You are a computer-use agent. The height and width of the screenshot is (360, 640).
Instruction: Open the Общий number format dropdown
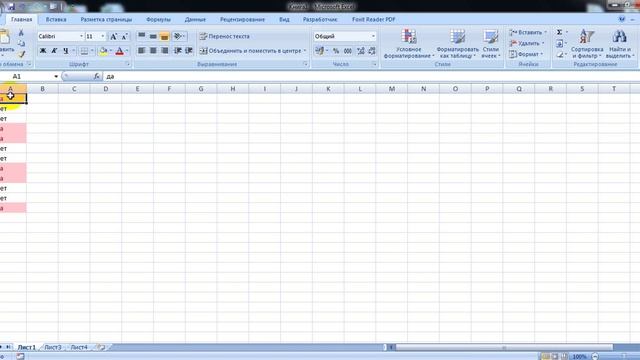pyautogui.click(x=373, y=36)
